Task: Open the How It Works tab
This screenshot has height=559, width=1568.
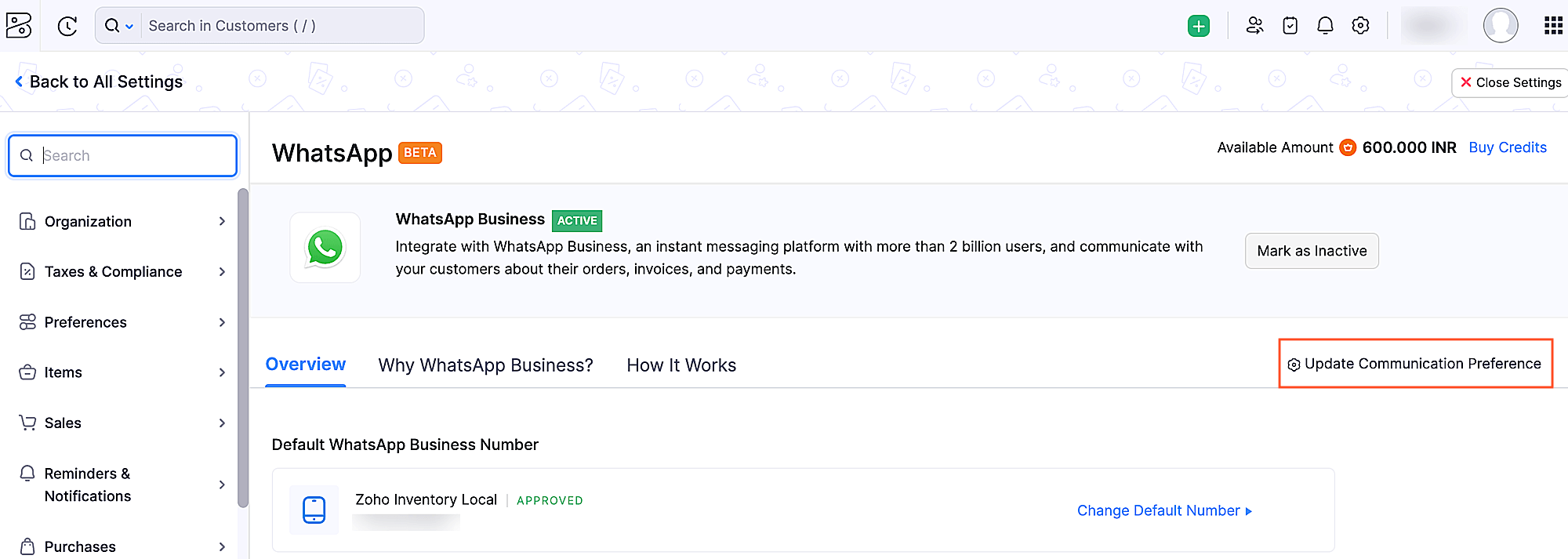Action: click(x=681, y=365)
